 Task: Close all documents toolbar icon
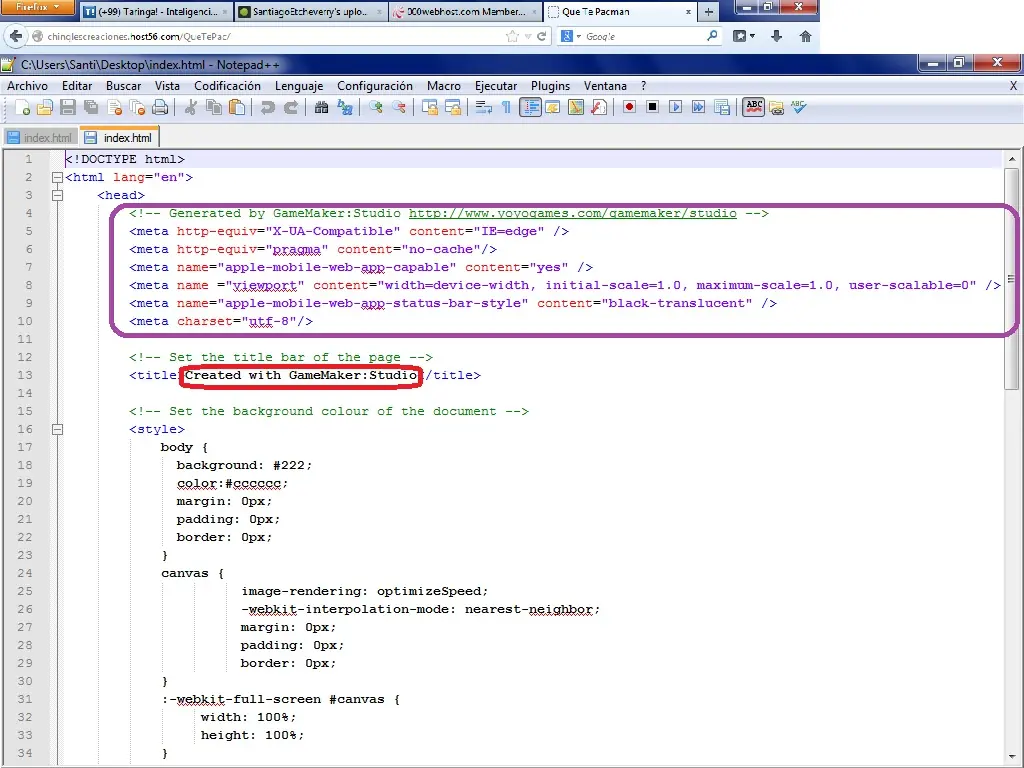[x=137, y=107]
